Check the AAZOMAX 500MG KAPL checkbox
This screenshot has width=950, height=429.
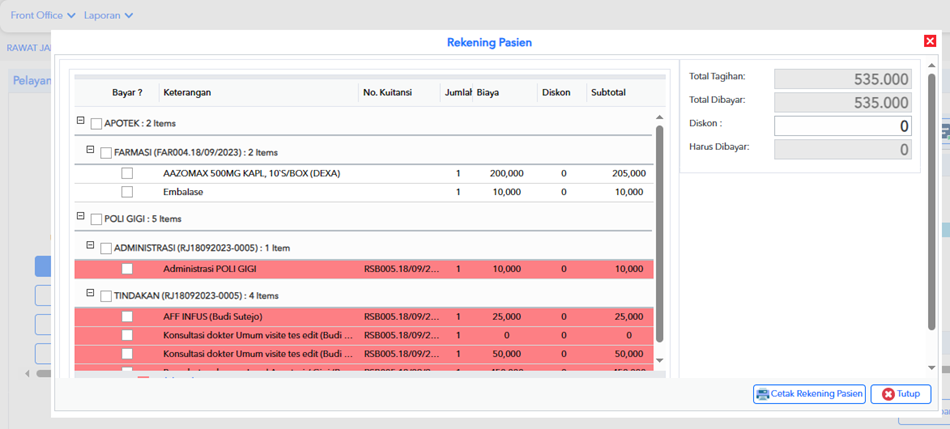[x=127, y=173]
